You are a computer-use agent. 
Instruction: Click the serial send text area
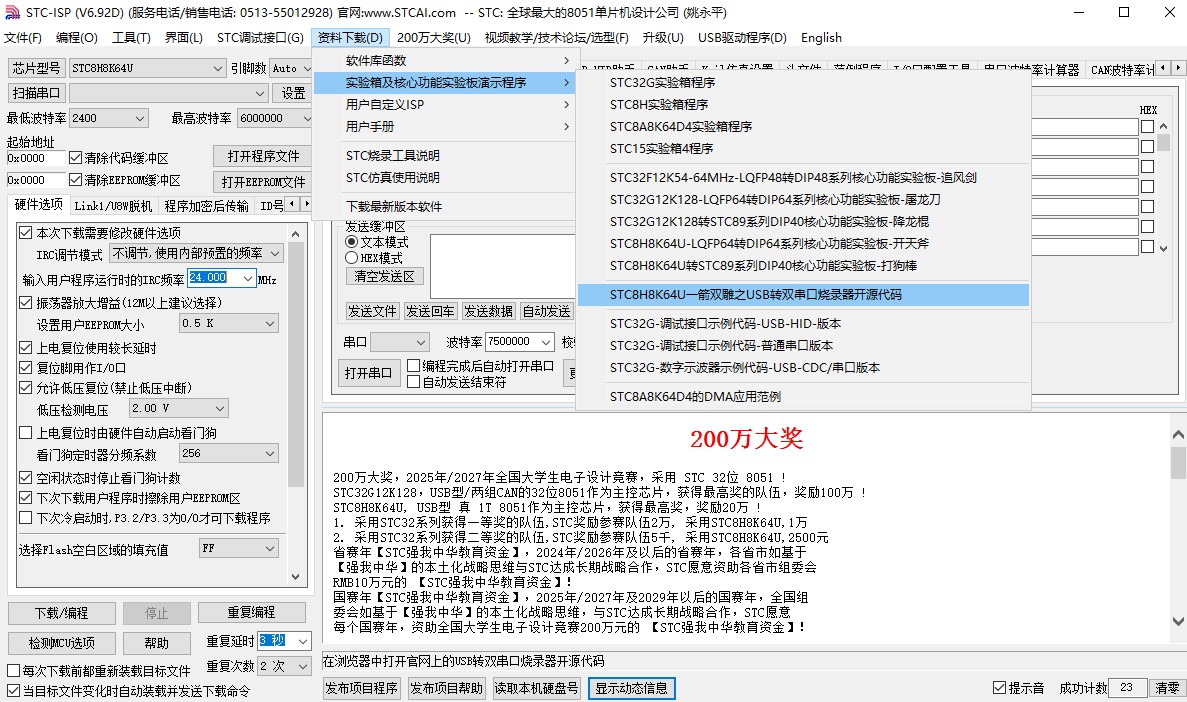(501, 266)
